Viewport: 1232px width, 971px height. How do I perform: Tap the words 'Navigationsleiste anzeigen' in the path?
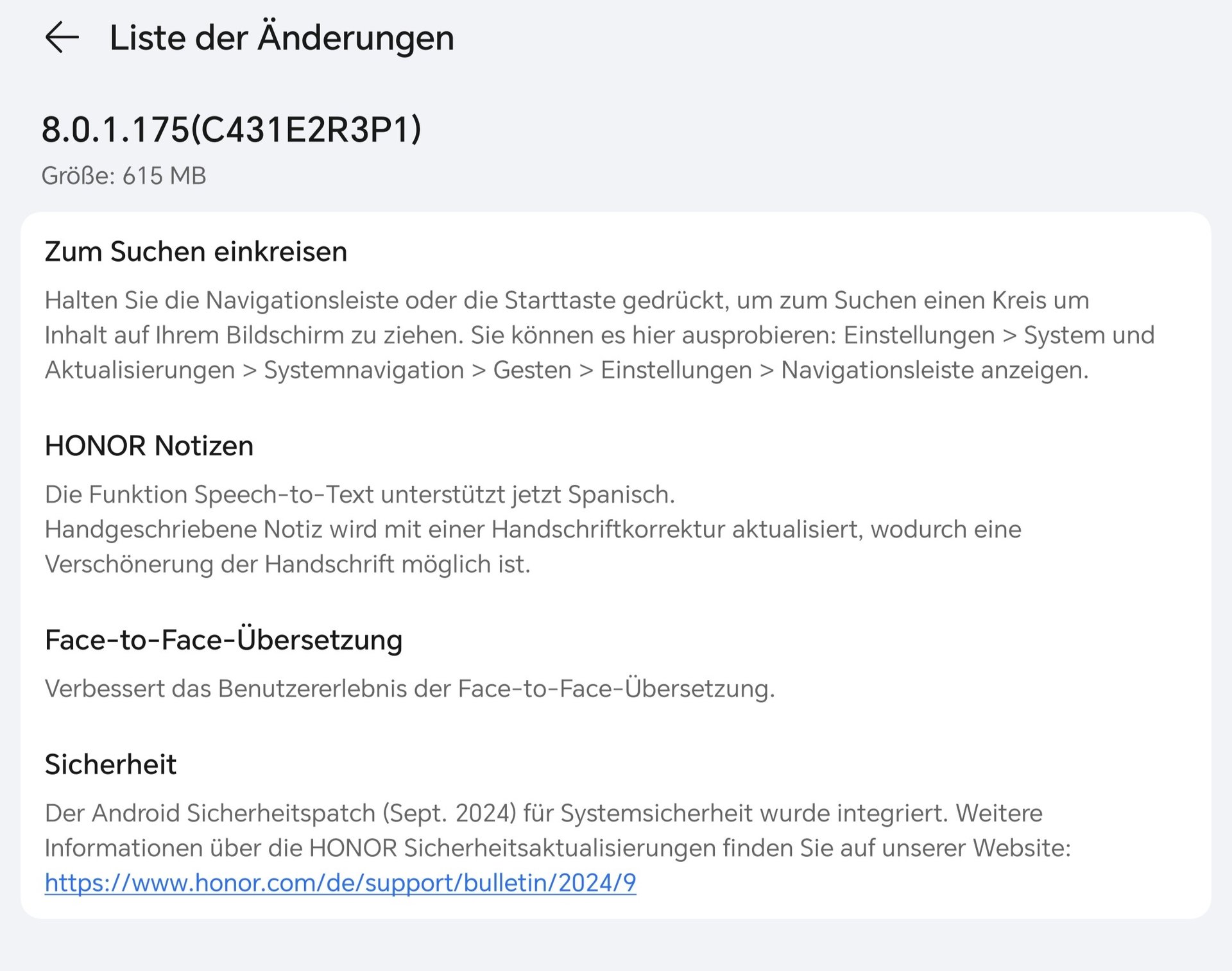point(934,370)
